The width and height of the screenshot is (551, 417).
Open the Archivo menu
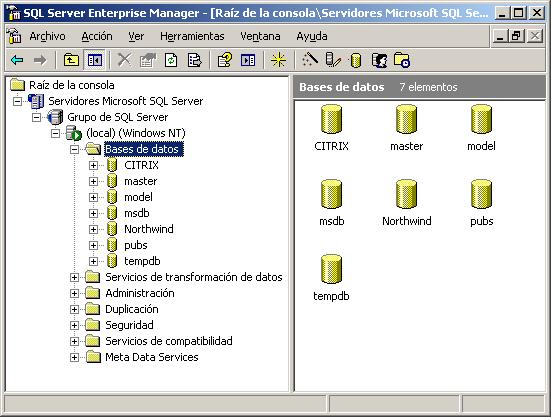click(47, 36)
